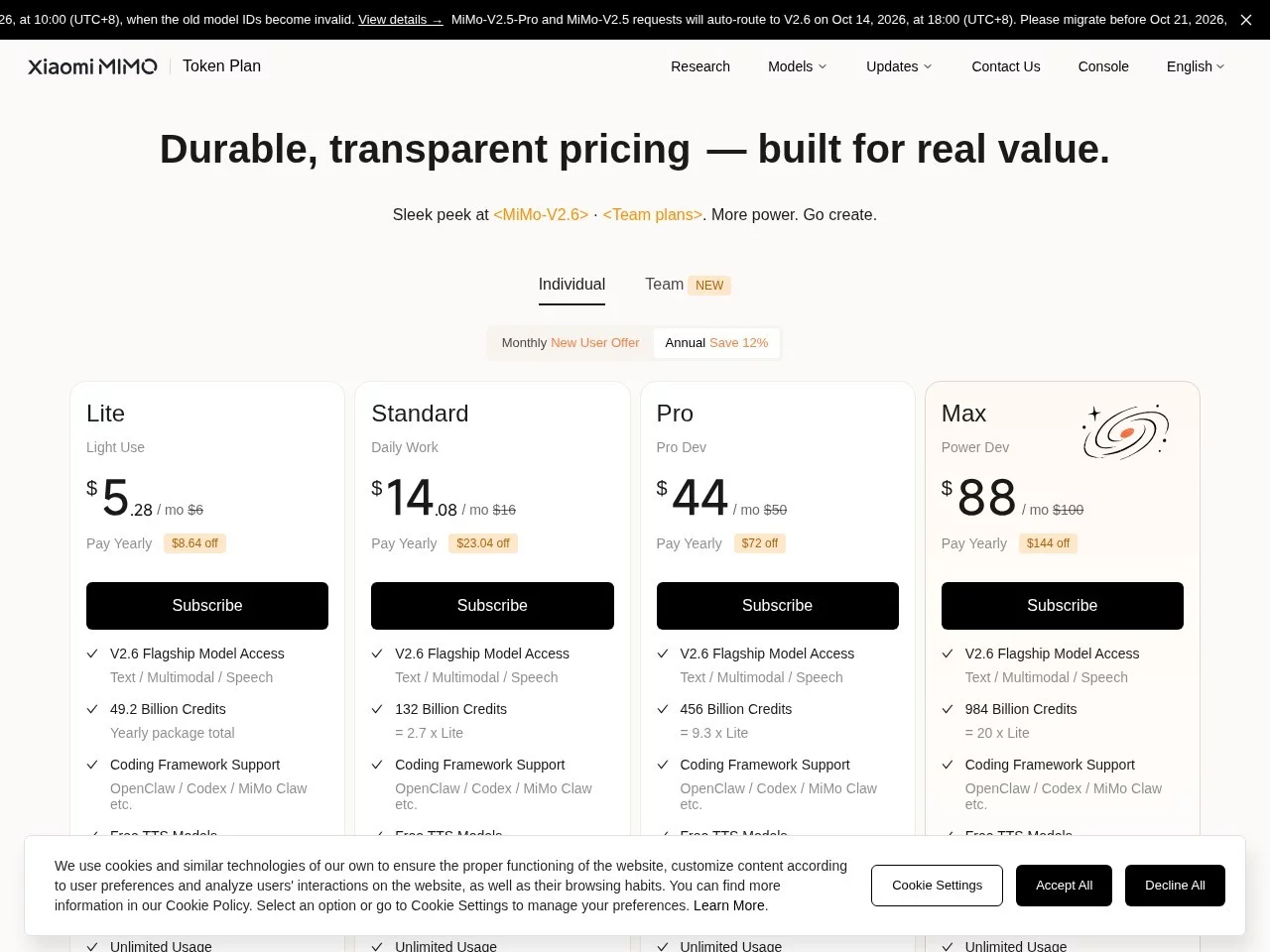
Task: Click the '= 2.7 x Lite' text
Action: pyautogui.click(x=429, y=733)
